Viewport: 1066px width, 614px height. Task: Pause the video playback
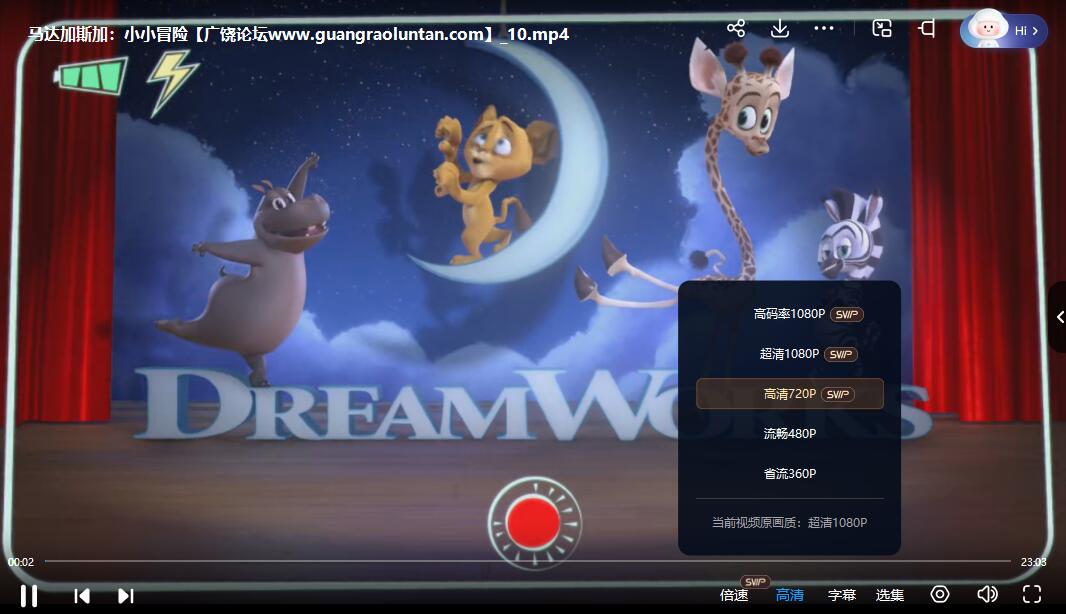tap(29, 596)
